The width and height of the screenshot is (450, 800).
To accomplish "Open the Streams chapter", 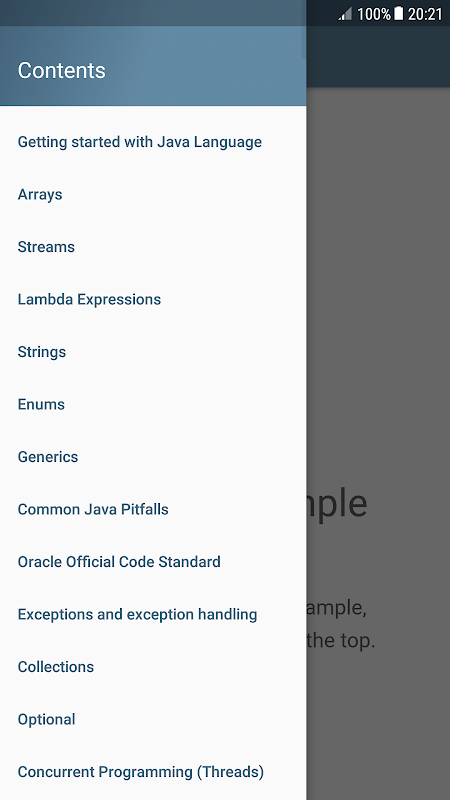I will pyautogui.click(x=153, y=247).
